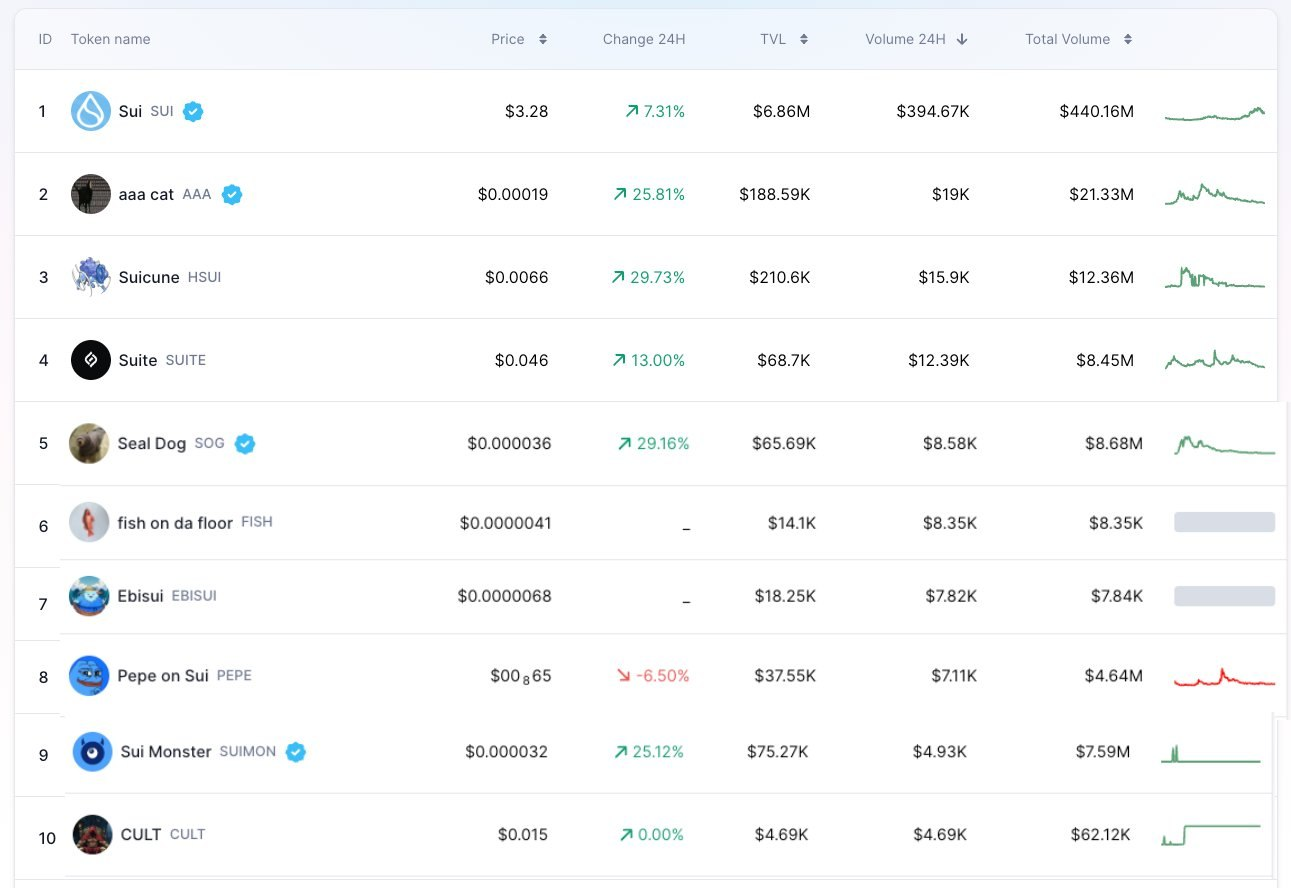1291x888 pixels.
Task: Click the Sui Monster token logo
Action: click(93, 752)
